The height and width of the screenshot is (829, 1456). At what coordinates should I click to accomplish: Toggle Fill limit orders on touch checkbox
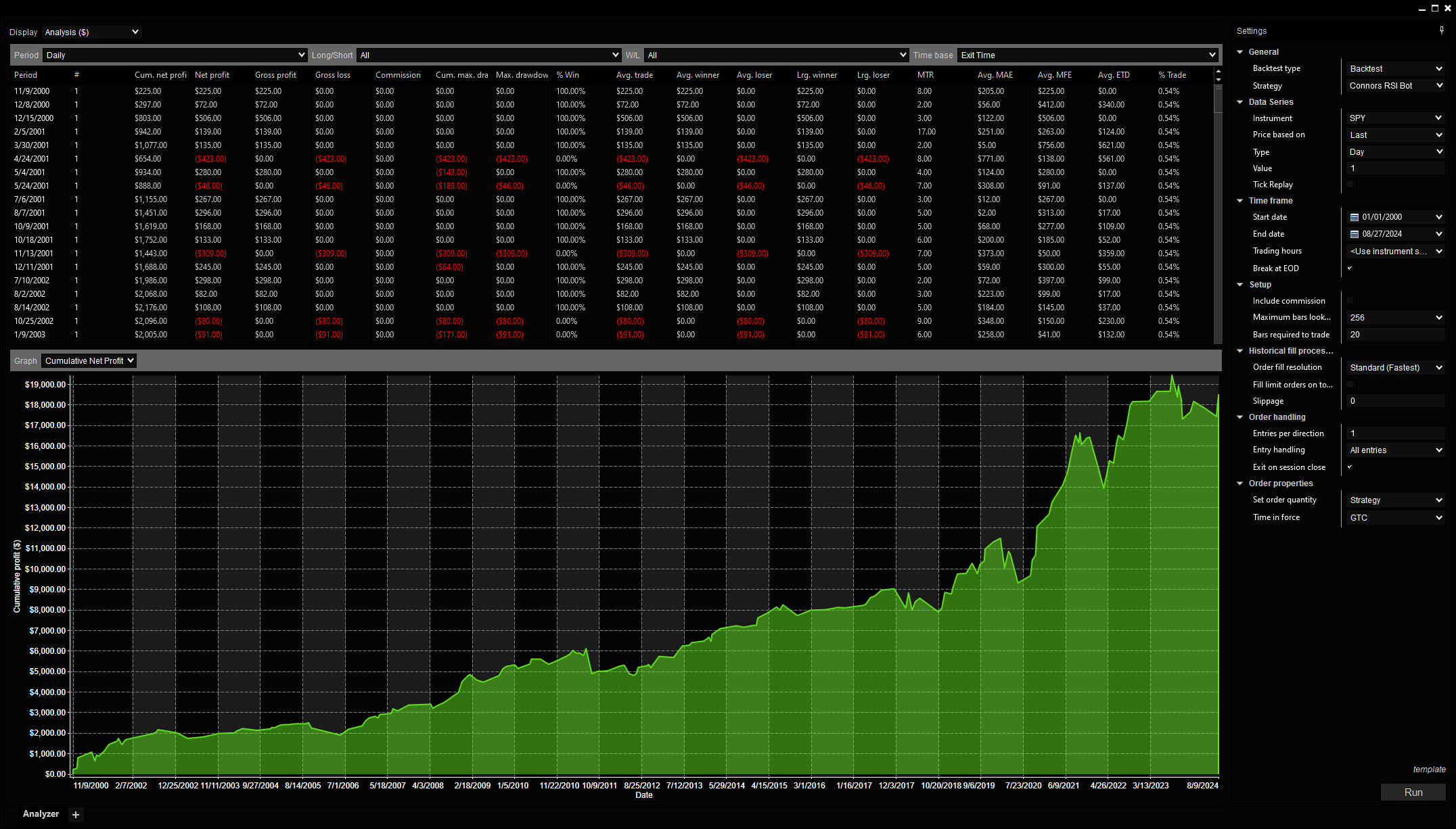pyautogui.click(x=1350, y=384)
